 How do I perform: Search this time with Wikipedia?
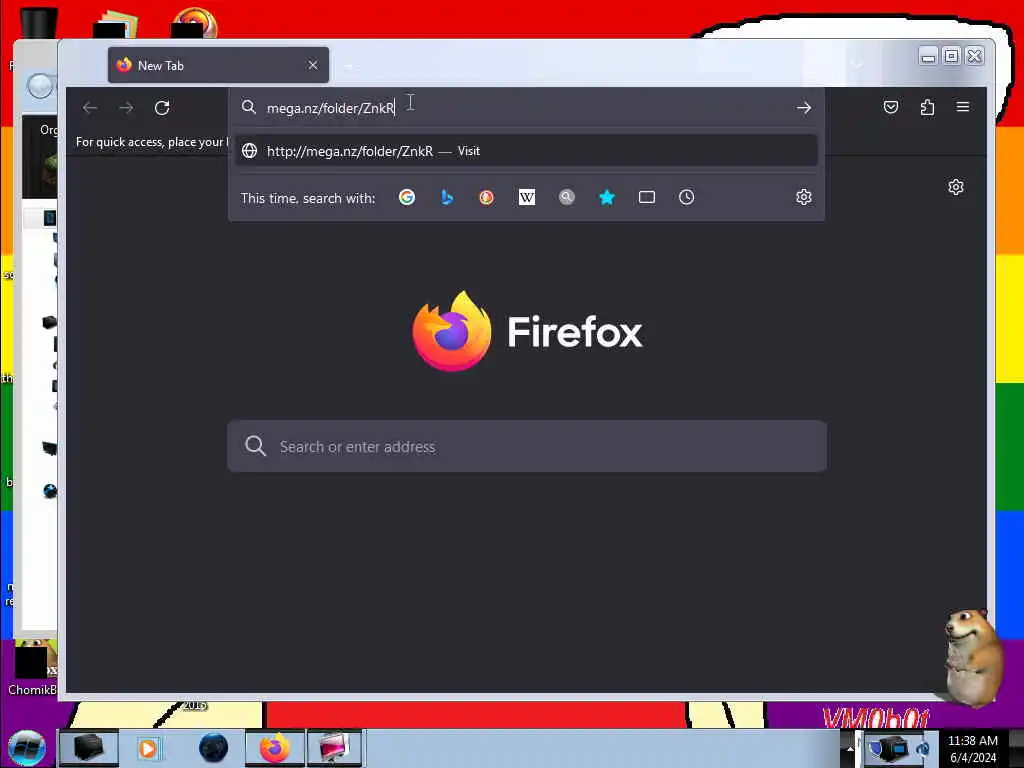[x=526, y=197]
